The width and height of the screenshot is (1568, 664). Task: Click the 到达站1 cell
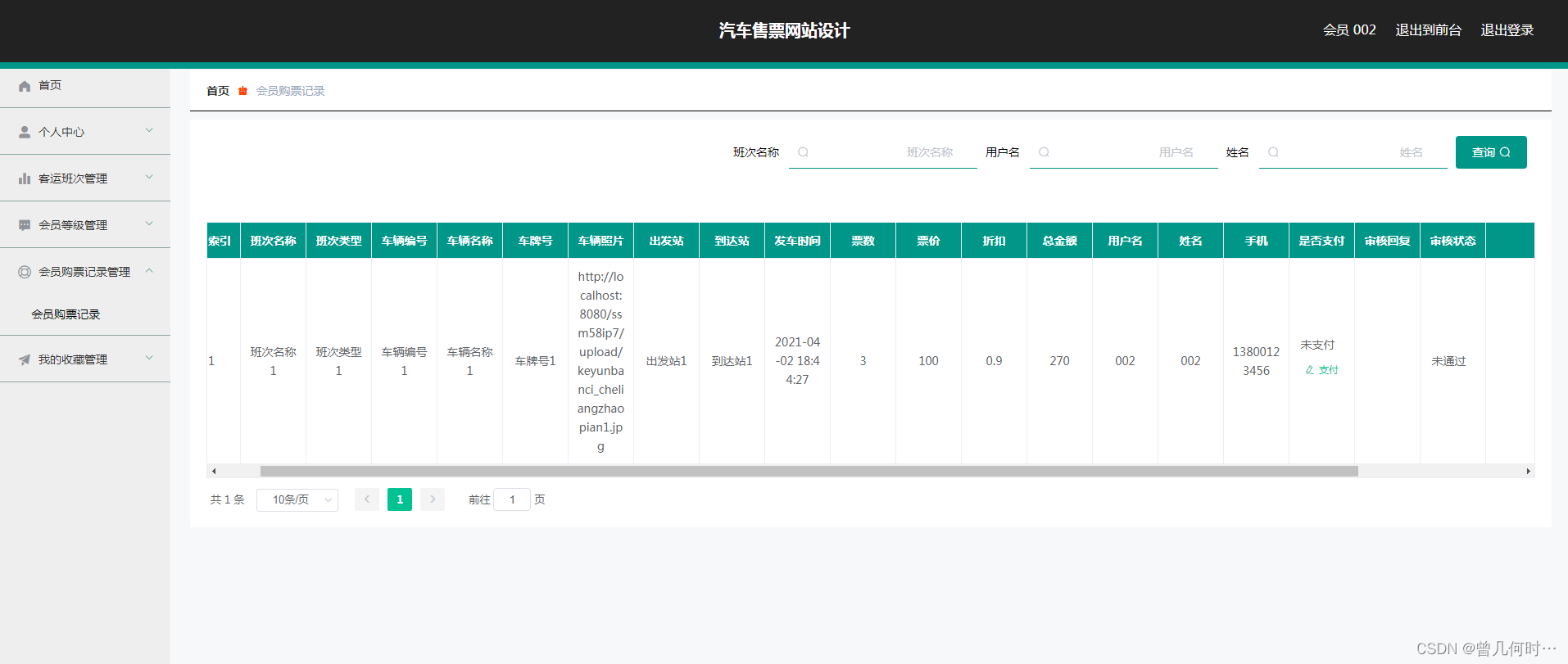(x=732, y=361)
